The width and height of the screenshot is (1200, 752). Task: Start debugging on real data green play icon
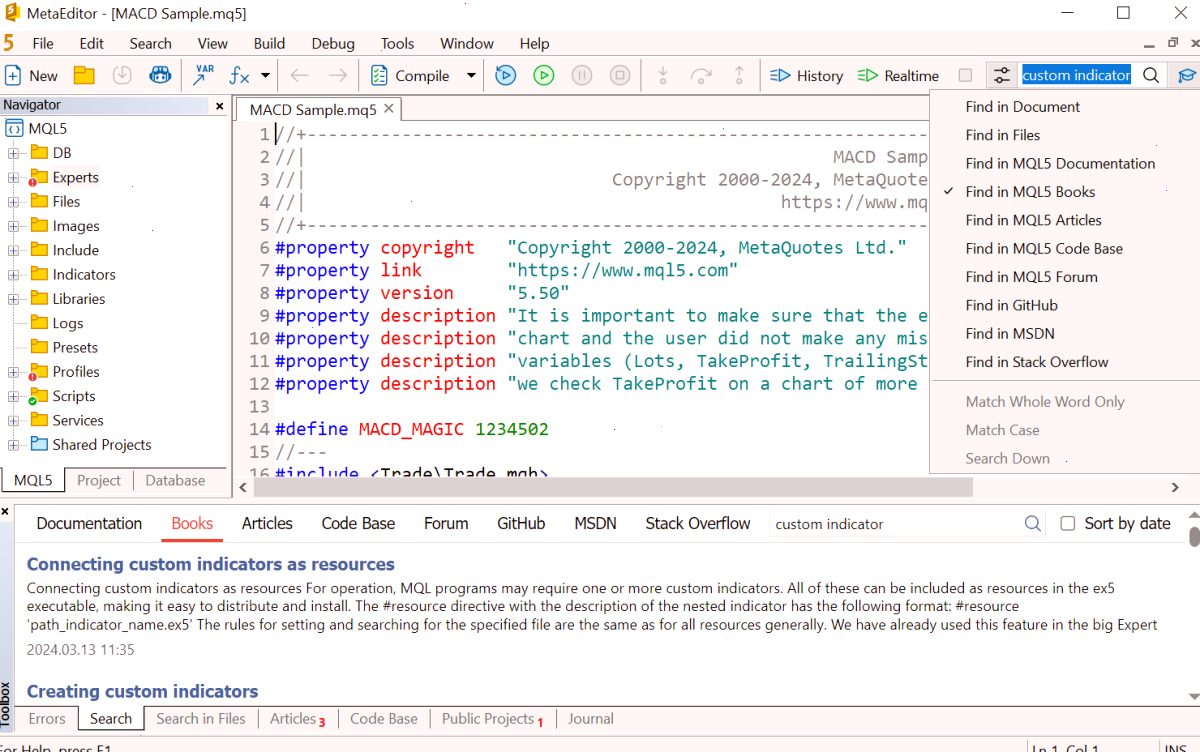click(x=543, y=75)
